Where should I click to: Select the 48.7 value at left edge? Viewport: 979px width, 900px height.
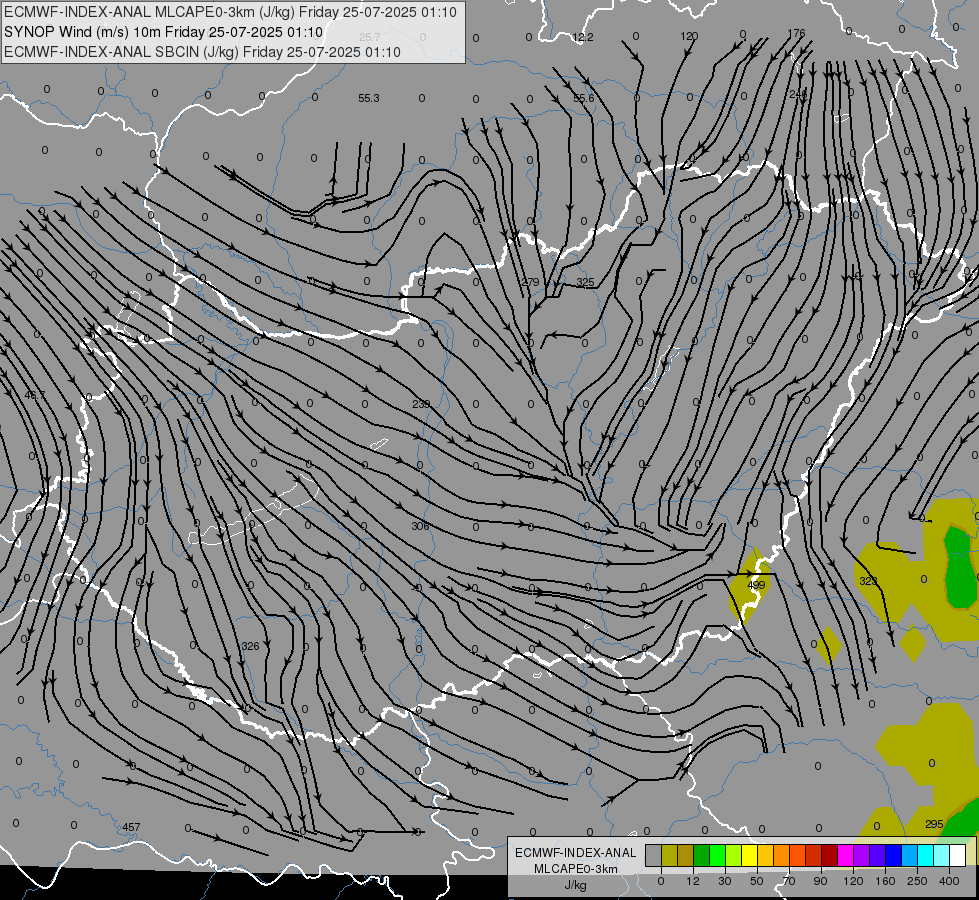pos(34,395)
